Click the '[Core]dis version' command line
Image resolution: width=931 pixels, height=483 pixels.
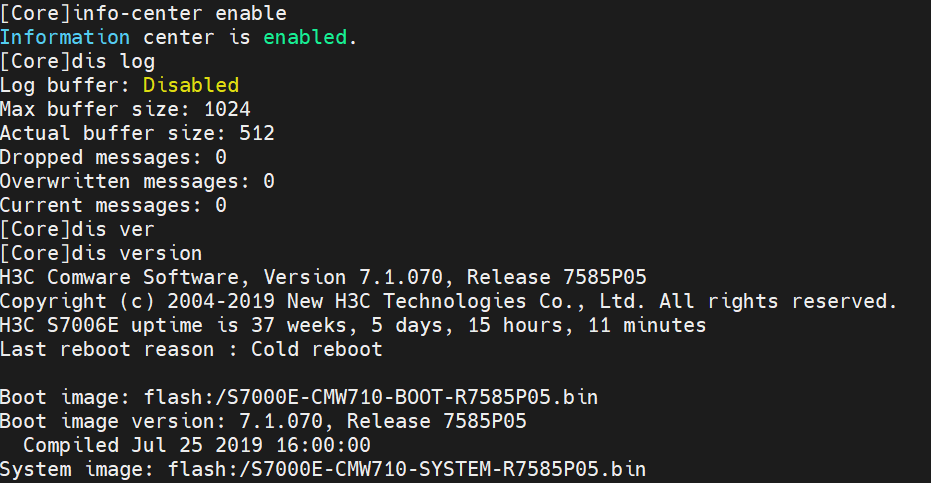pos(101,254)
